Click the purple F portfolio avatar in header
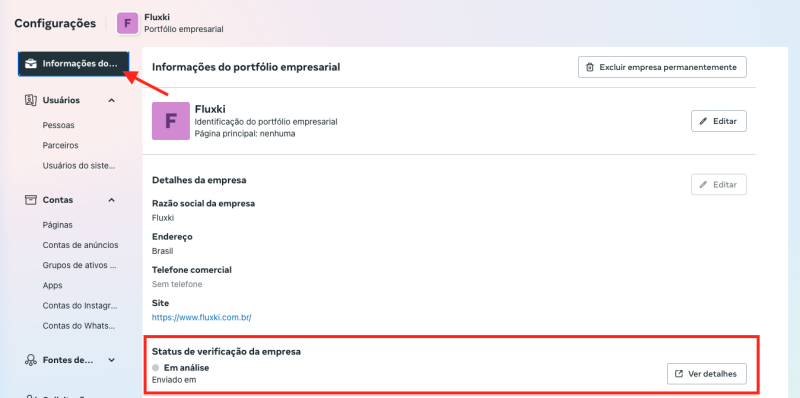800x398 pixels. (128, 23)
